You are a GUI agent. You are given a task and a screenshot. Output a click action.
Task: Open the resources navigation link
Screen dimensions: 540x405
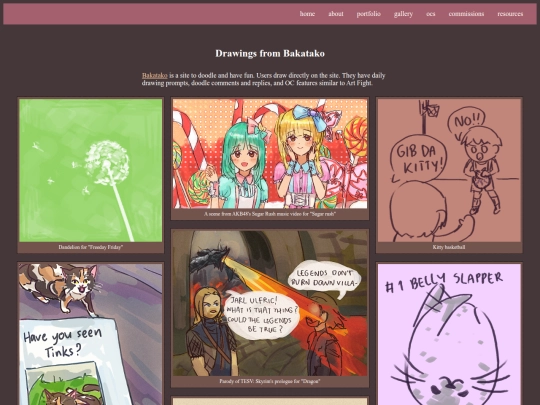tap(510, 14)
